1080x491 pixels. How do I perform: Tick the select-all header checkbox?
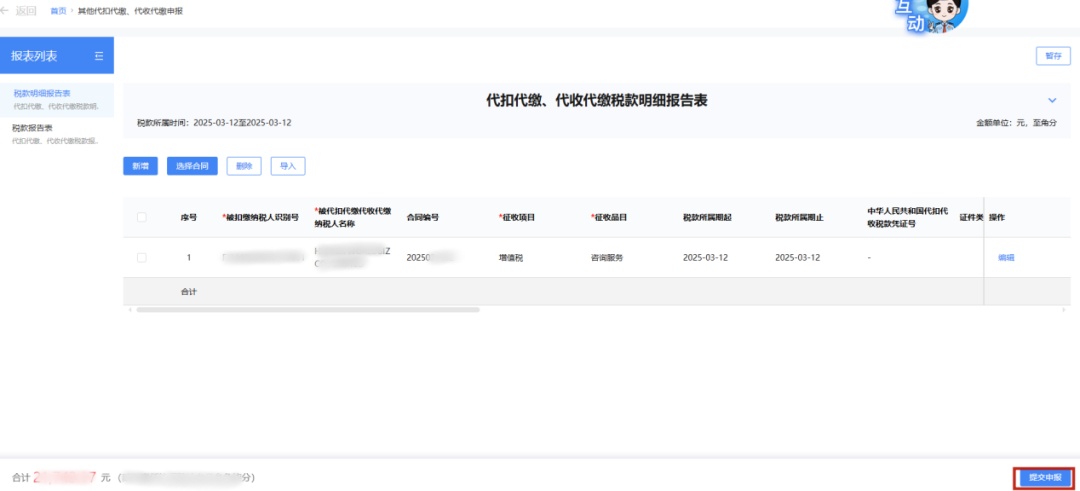point(142,217)
